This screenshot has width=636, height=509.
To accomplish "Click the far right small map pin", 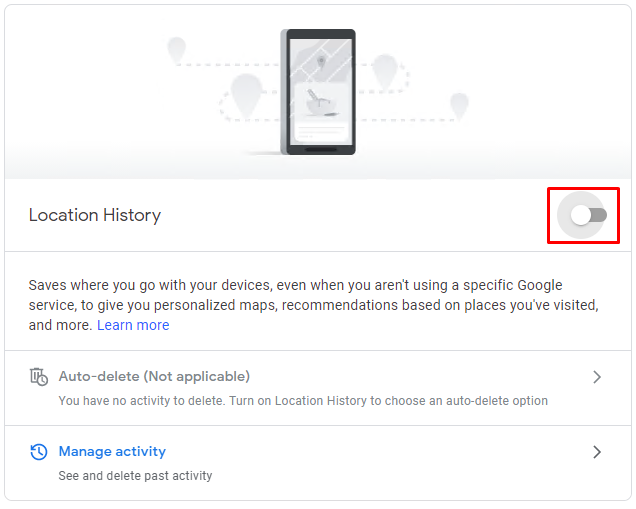I will pos(459,106).
